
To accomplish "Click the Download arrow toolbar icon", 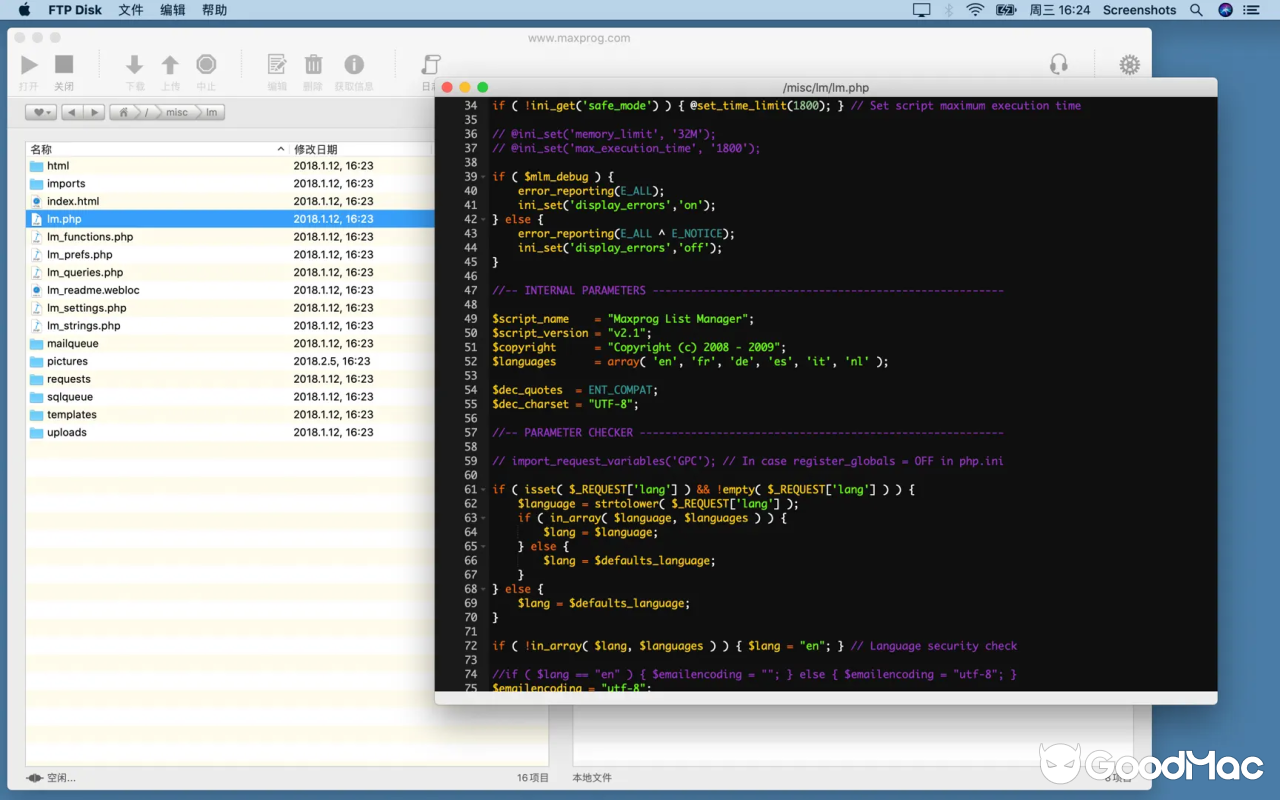I will pyautogui.click(x=134, y=65).
